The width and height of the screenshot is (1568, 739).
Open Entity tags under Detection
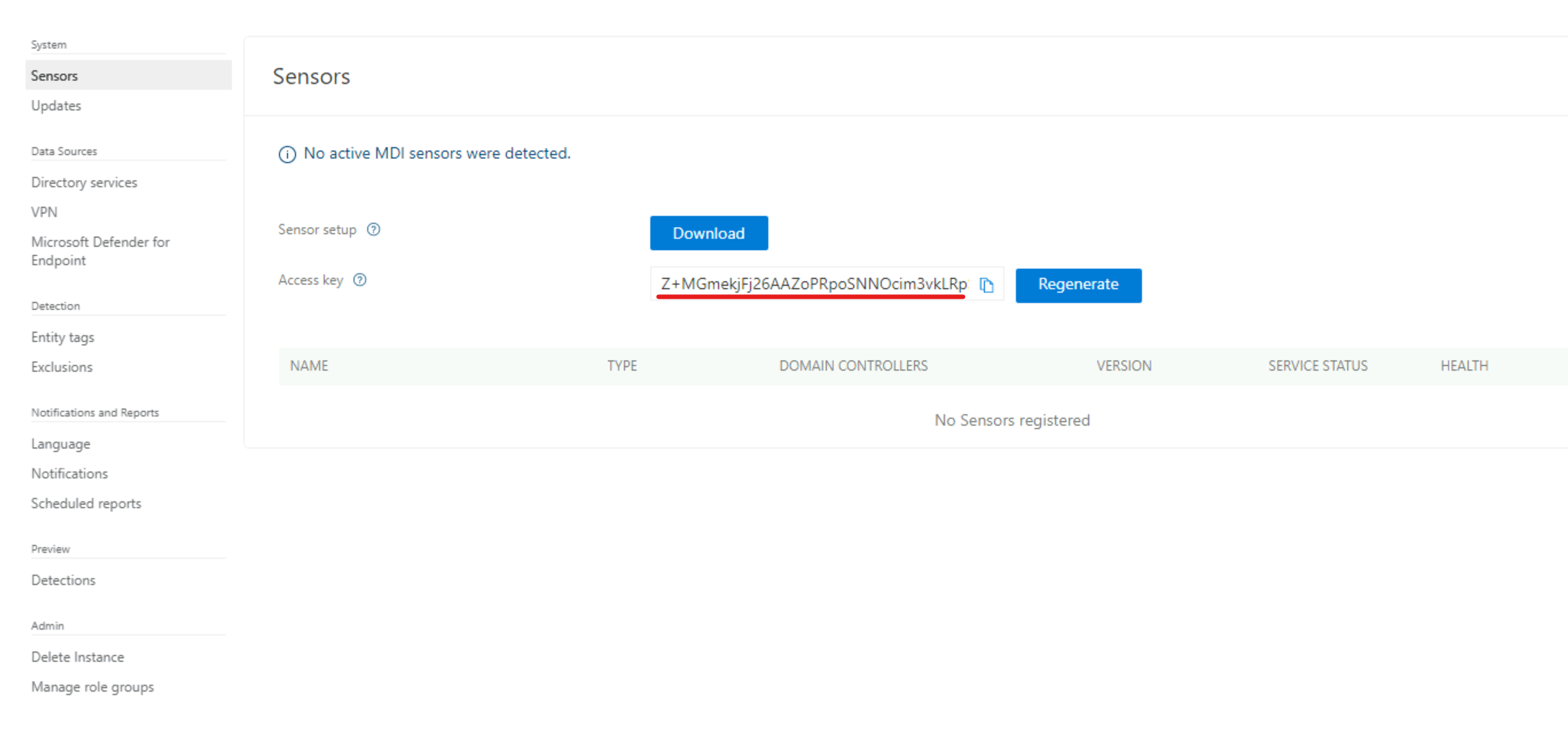coord(63,337)
